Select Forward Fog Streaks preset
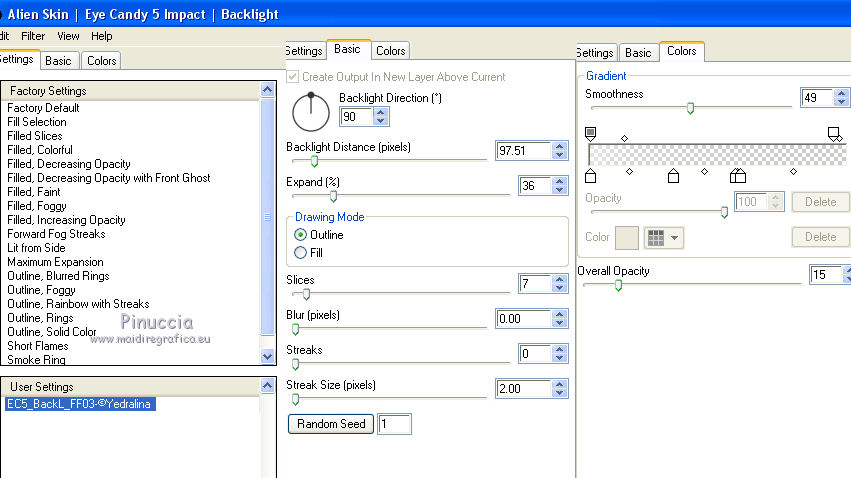Viewport: 851px width, 478px height. click(x=56, y=234)
